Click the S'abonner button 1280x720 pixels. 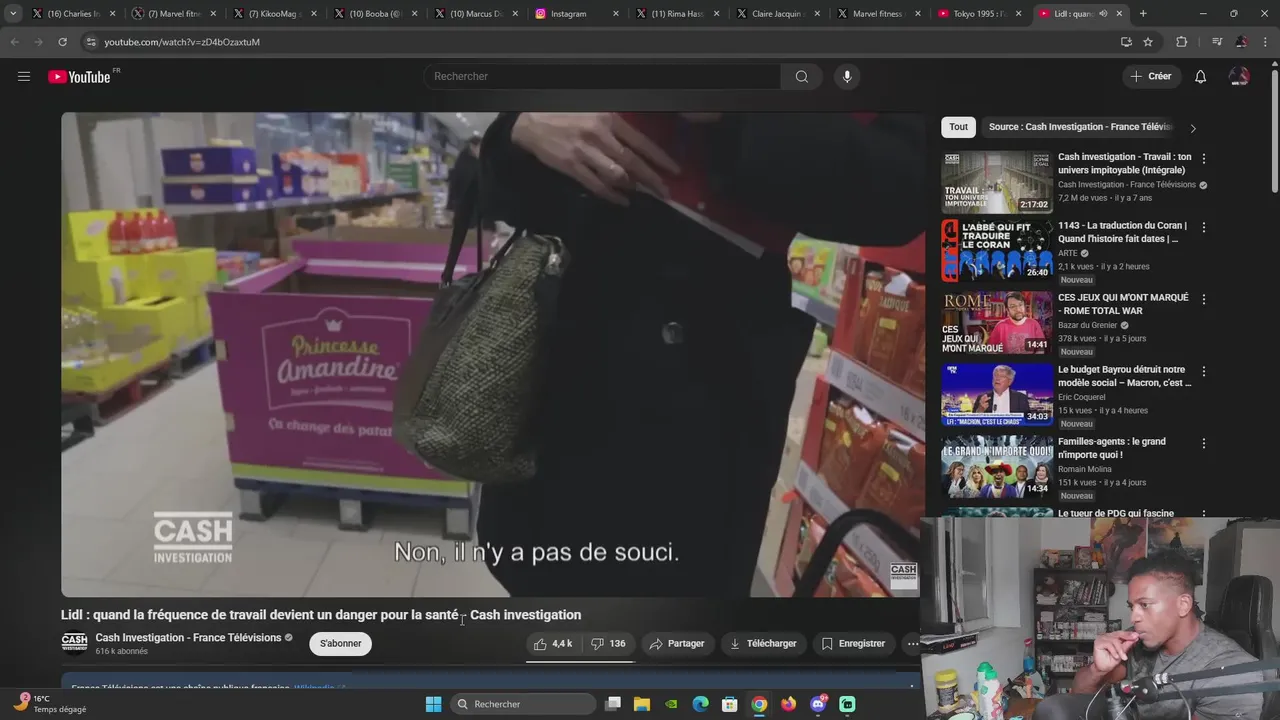click(340, 644)
